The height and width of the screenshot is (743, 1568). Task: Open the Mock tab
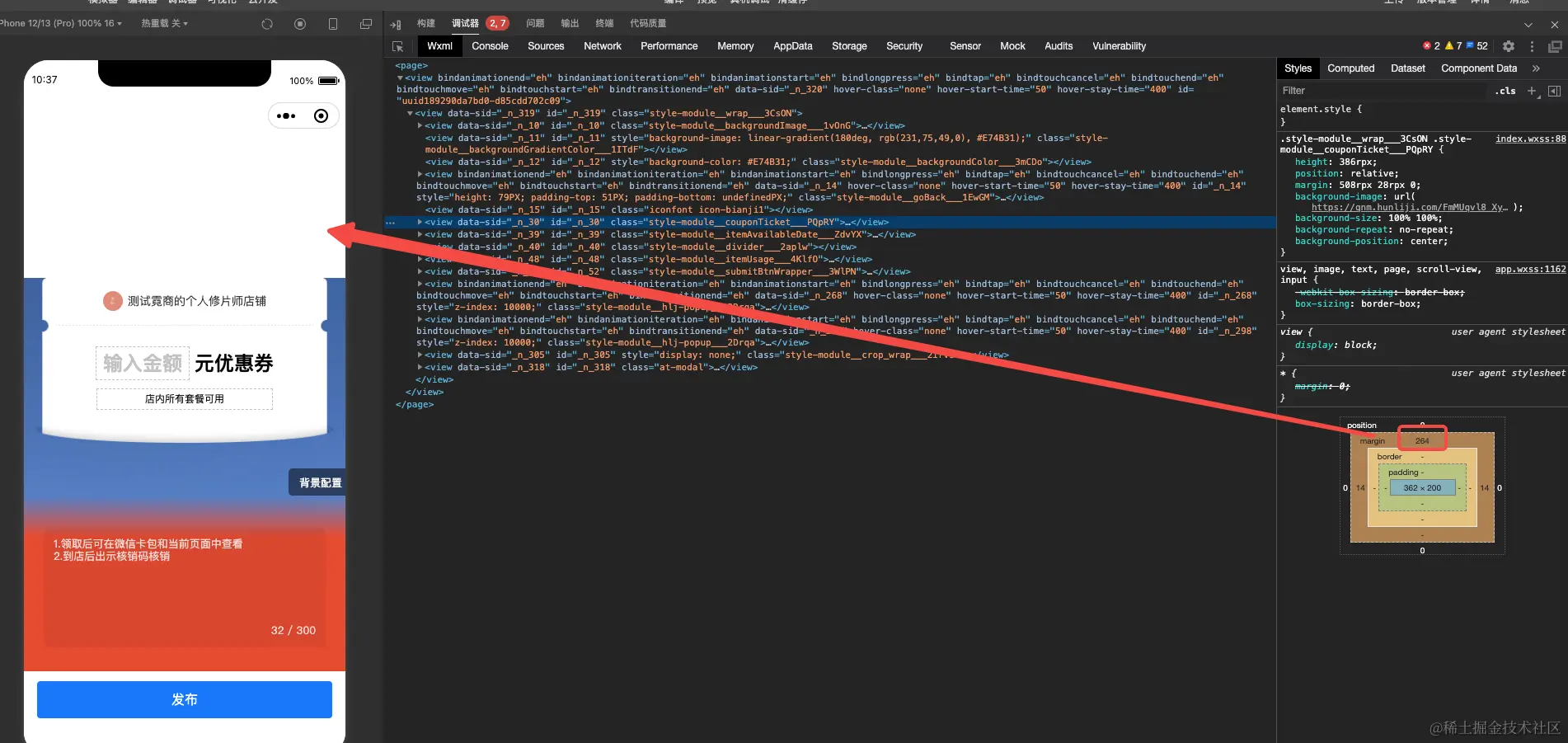point(1012,46)
